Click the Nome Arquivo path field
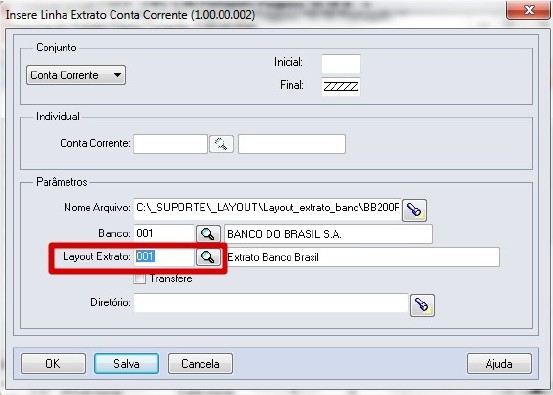 click(x=268, y=209)
